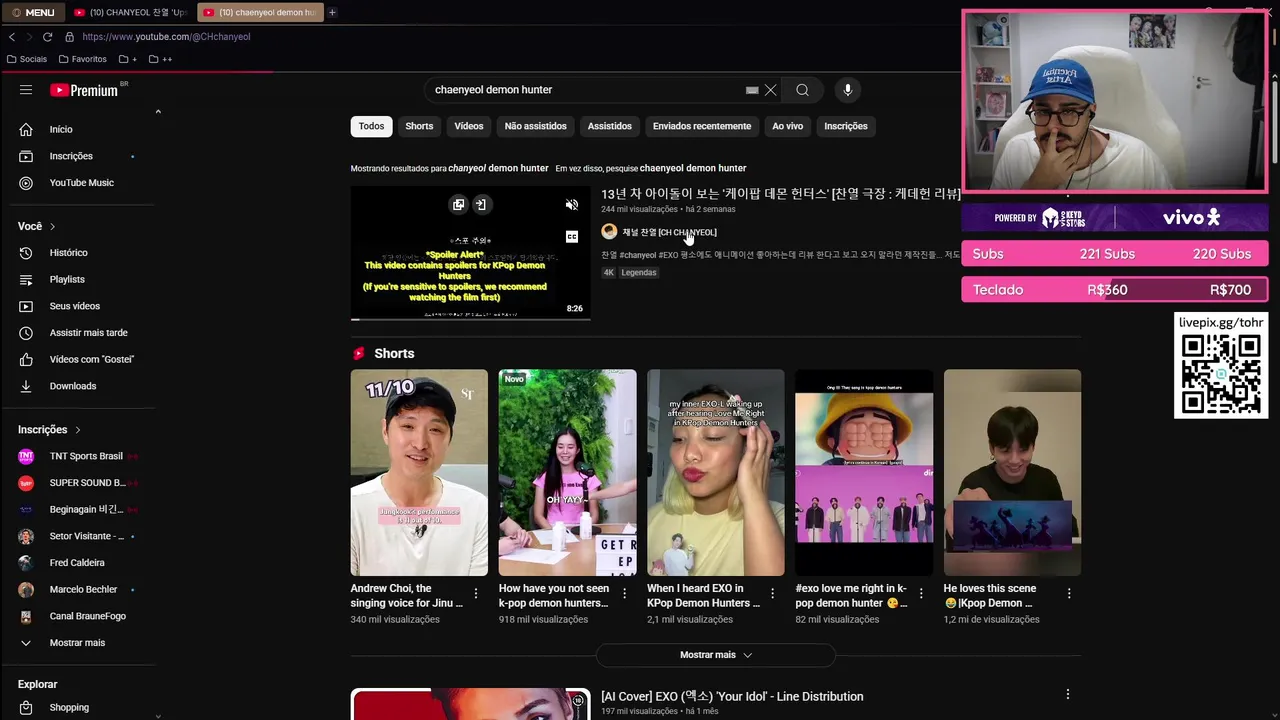
Task: Open the Sociais bookmarks folder
Action: coord(26,59)
